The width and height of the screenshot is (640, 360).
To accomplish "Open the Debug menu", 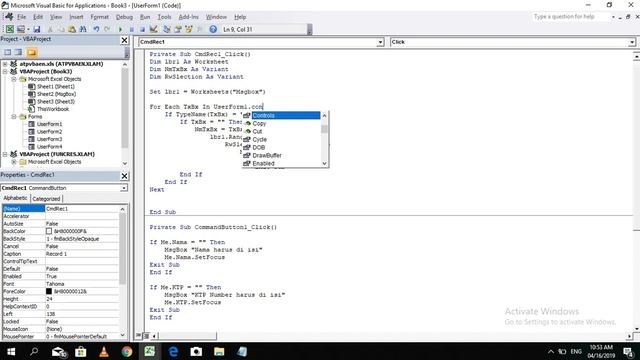I will 124,17.
